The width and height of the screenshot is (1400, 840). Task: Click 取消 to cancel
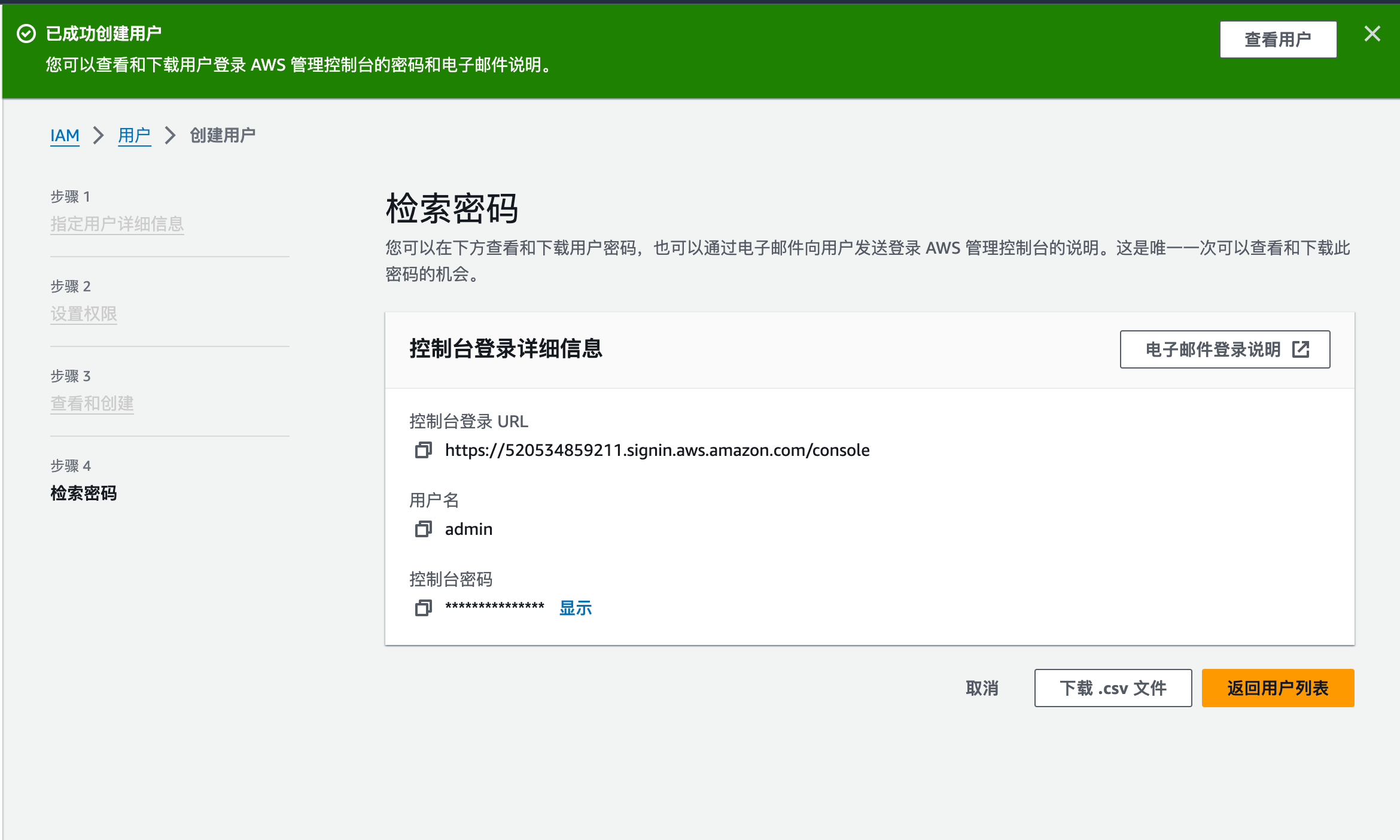click(982, 688)
